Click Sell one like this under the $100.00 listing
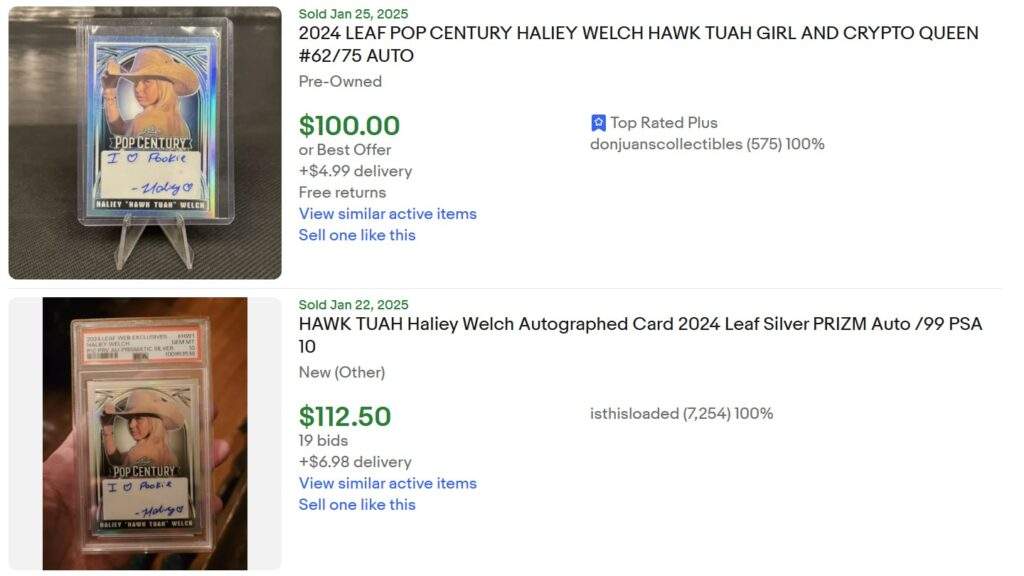This screenshot has width=1024, height=576. coord(357,235)
